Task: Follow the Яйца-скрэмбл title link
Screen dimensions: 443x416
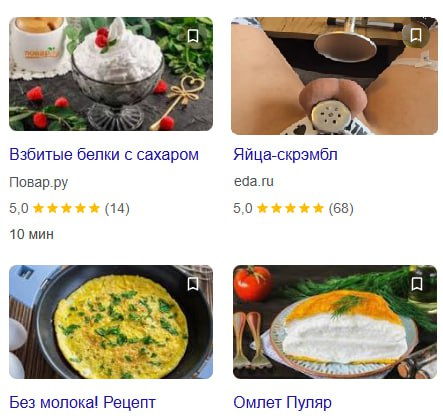Action: coord(285,155)
